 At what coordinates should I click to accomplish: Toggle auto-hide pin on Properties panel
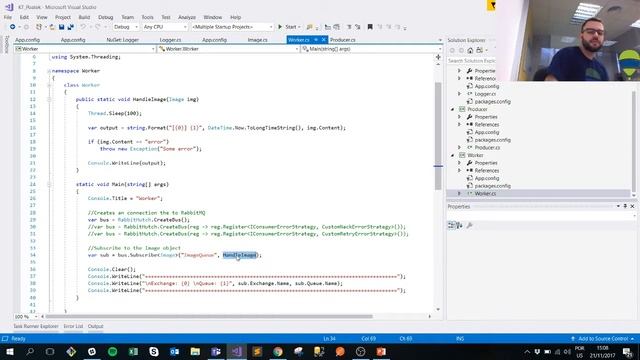[x=625, y=207]
